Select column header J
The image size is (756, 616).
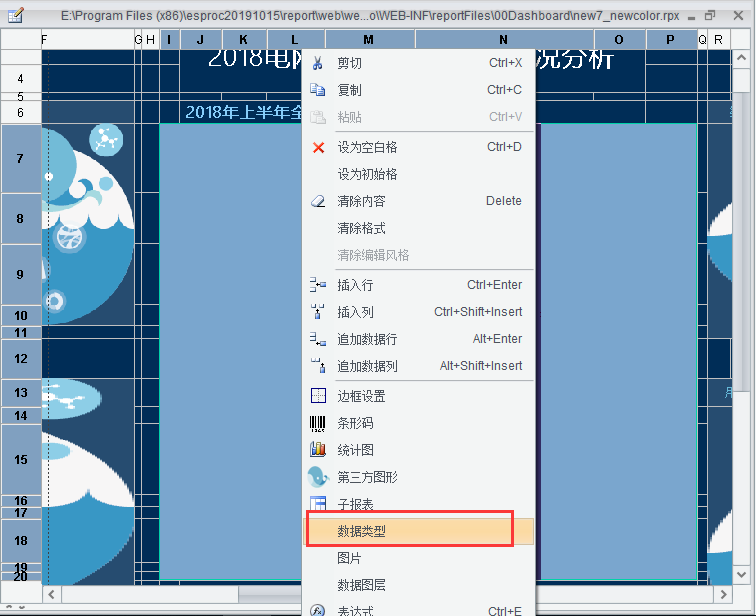pyautogui.click(x=201, y=40)
